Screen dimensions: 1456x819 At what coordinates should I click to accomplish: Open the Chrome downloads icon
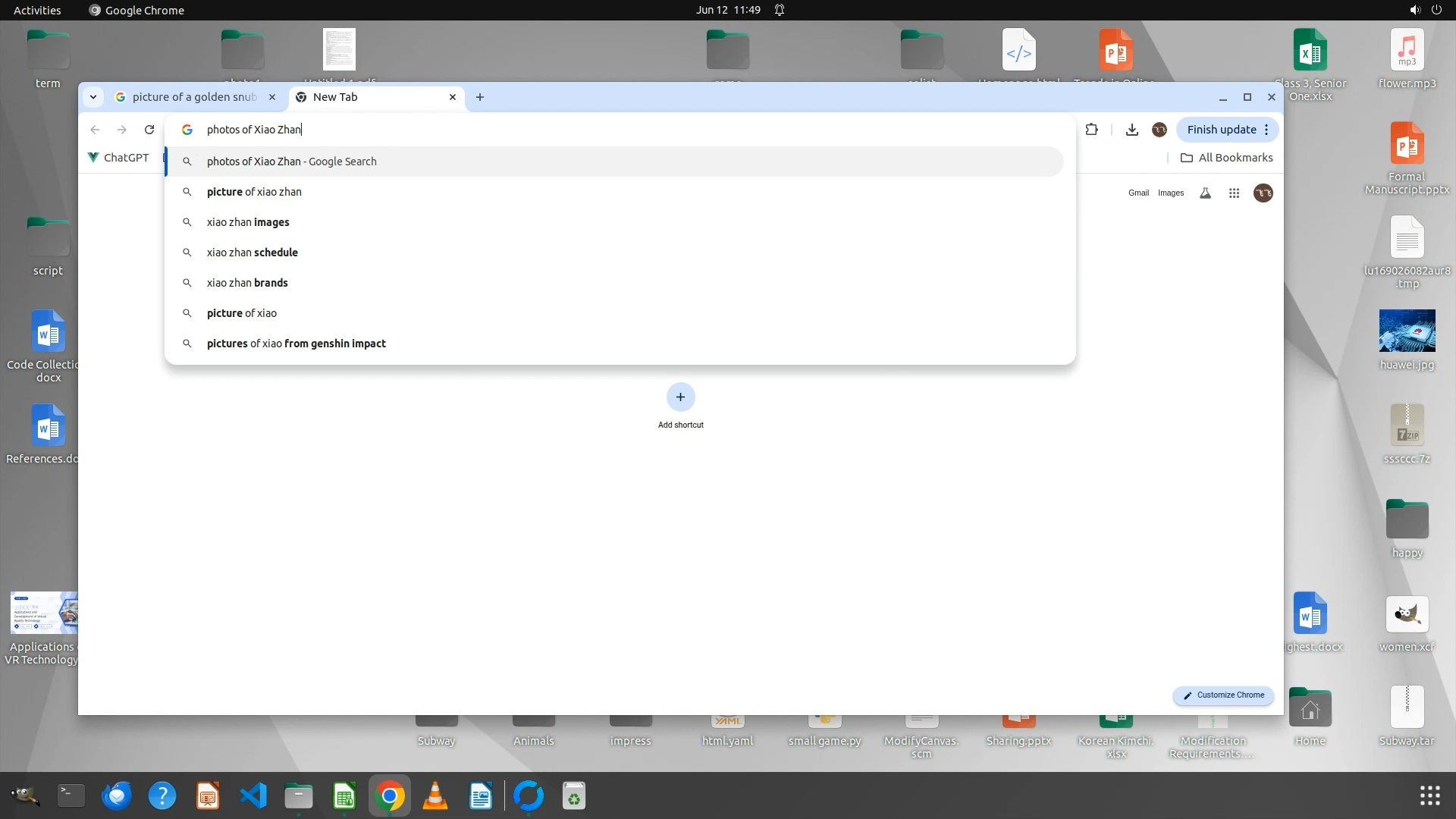point(1131,130)
